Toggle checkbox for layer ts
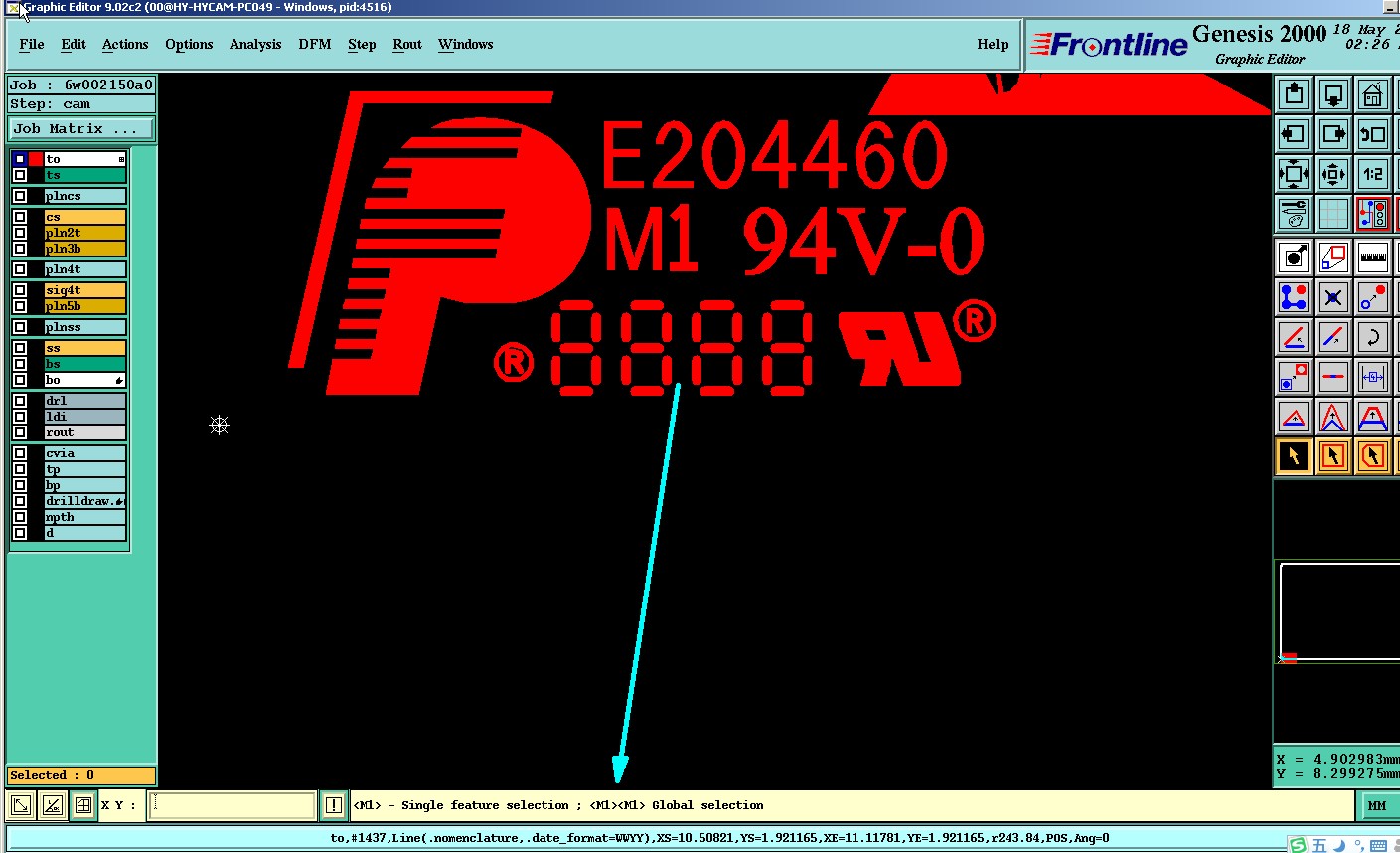 tap(20, 175)
